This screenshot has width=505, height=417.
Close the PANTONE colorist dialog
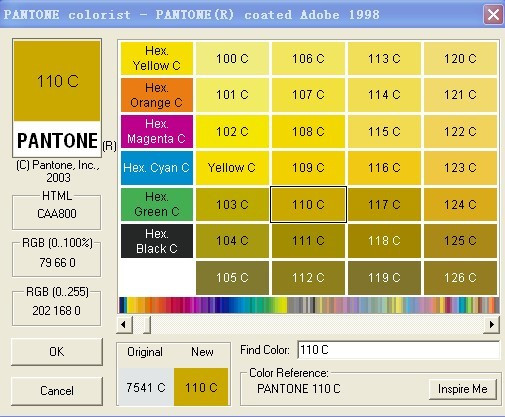point(493,15)
